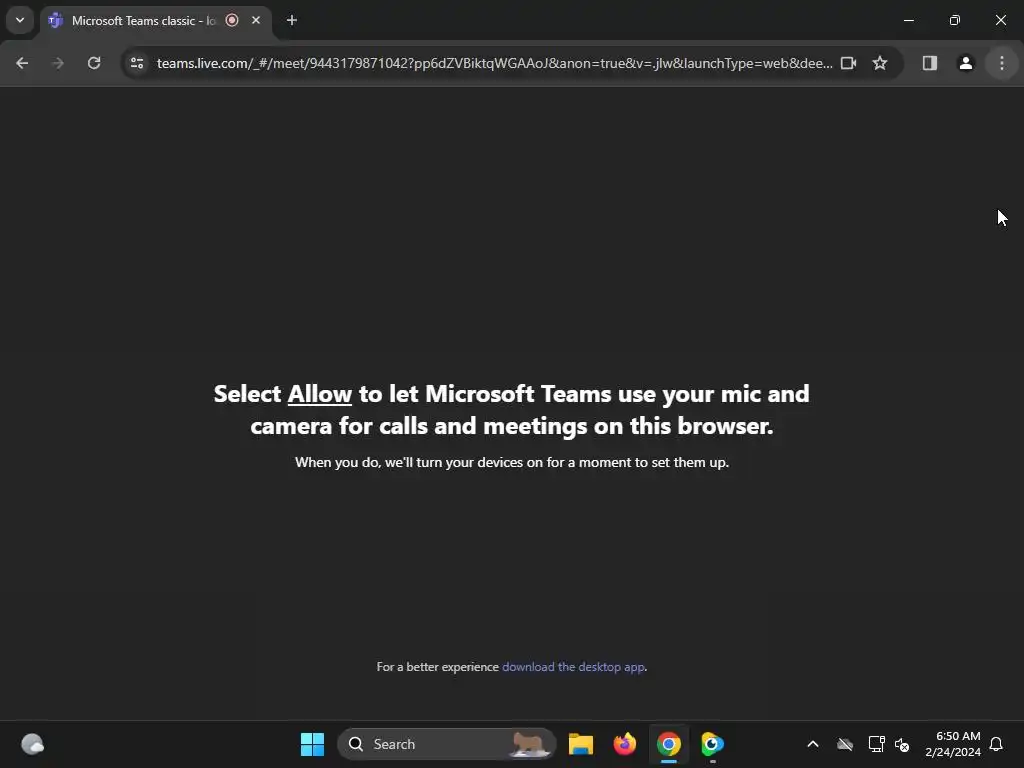Show hidden system tray icons
The height and width of the screenshot is (768, 1024).
click(x=812, y=744)
